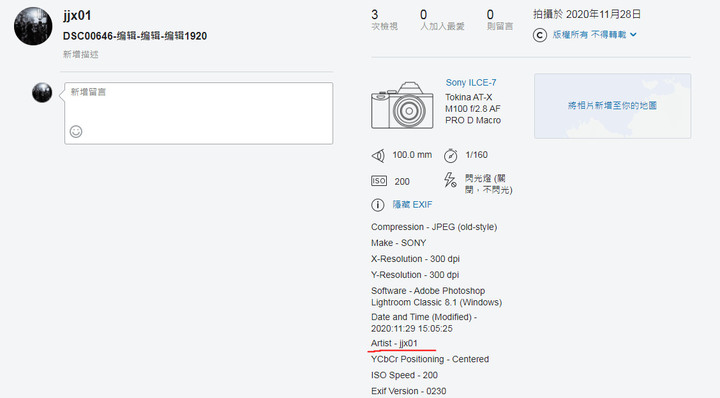Viewport: 720px width, 398px height.
Task: Open the jjx01 username link
Action: click(x=77, y=16)
